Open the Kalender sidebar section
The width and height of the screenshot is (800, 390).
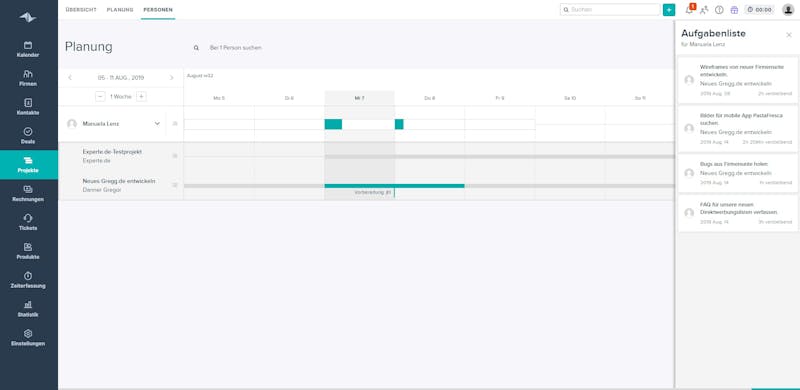(28, 50)
